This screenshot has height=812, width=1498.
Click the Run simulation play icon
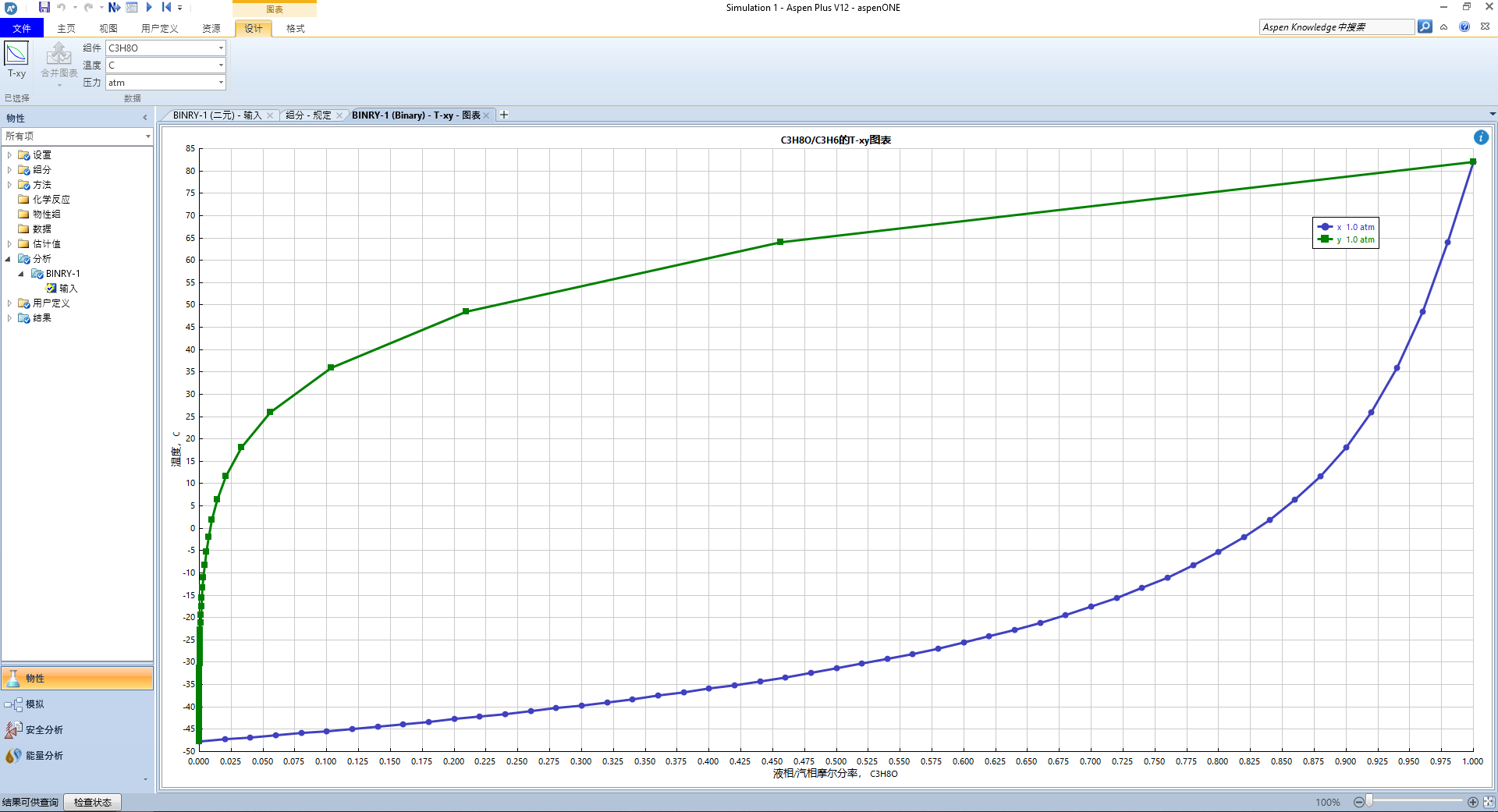coord(149,7)
